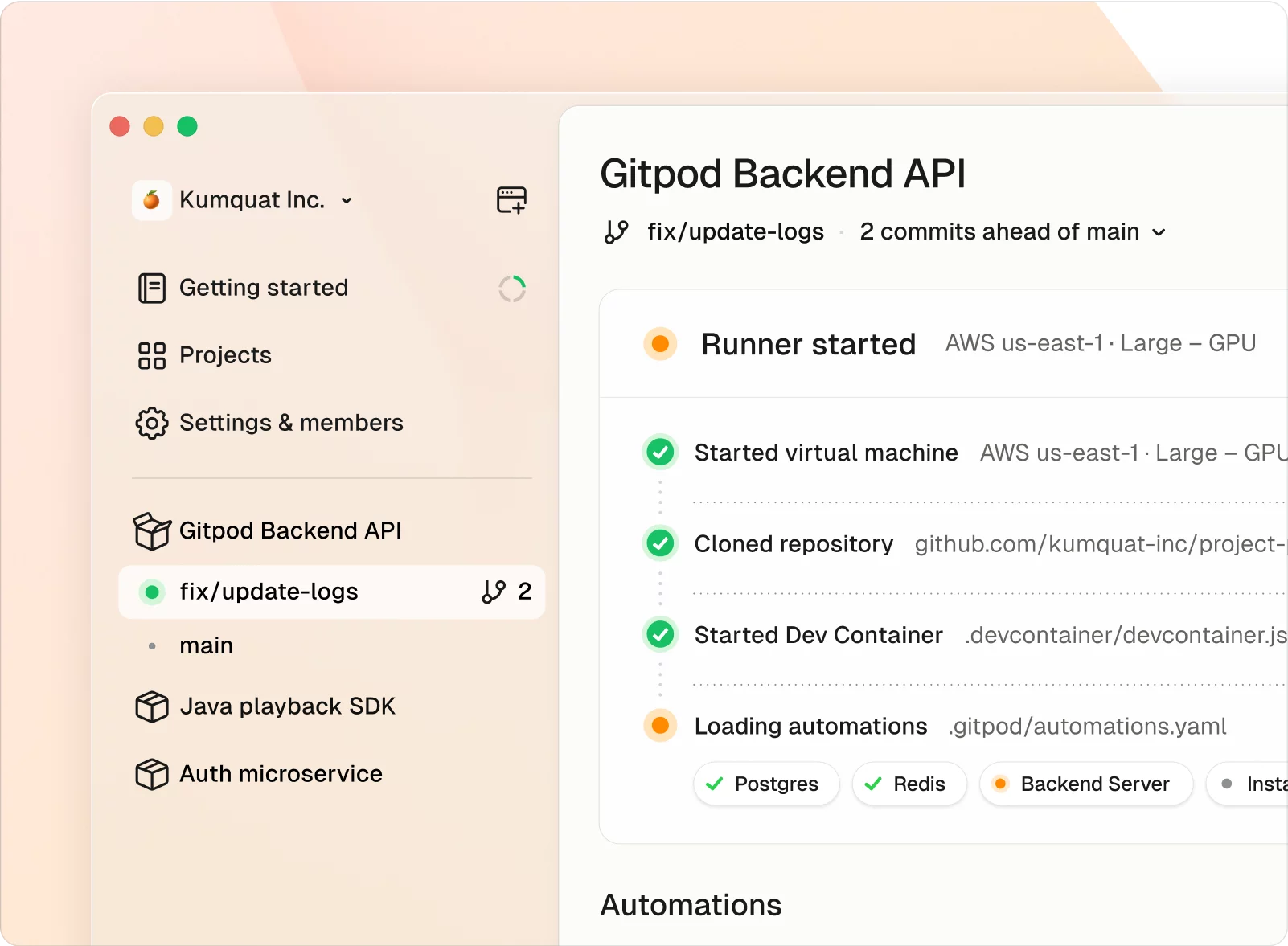Click the green check next to Cloned repository
The width and height of the screenshot is (1288, 946).
pos(660,543)
